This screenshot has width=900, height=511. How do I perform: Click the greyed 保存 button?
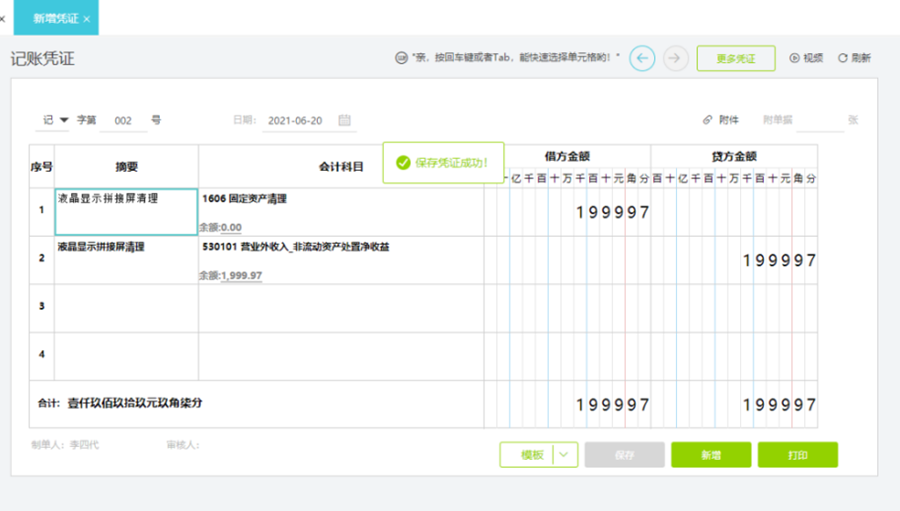click(x=624, y=455)
